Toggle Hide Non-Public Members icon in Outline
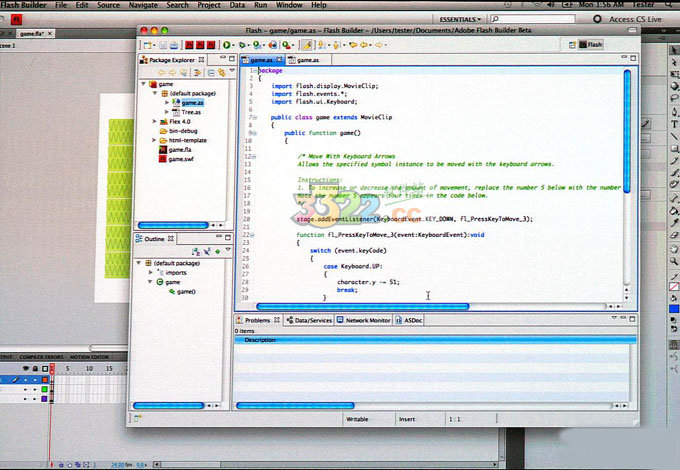The image size is (680, 470). [x=207, y=251]
